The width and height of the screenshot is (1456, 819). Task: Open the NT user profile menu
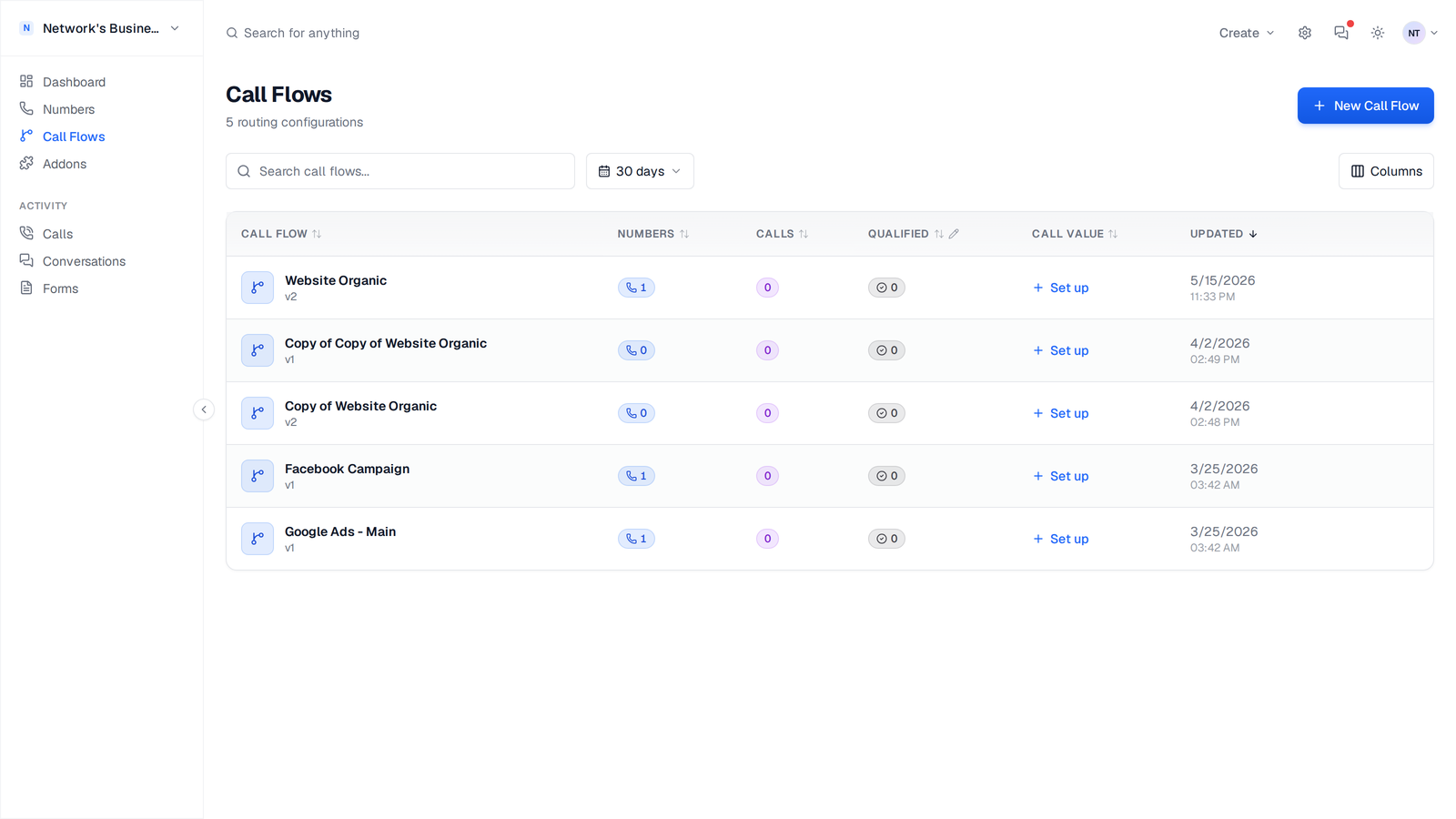point(1420,33)
